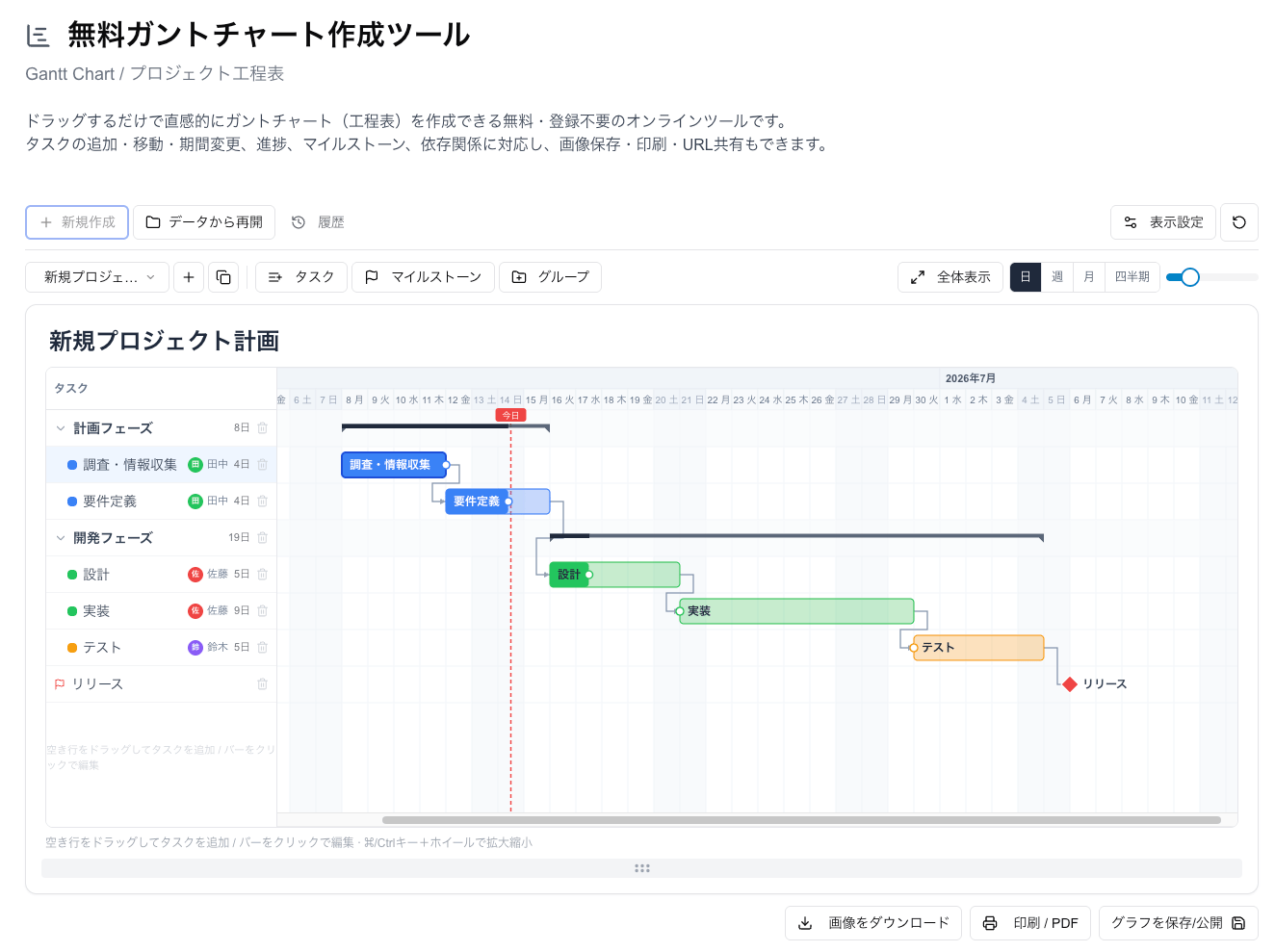The height and width of the screenshot is (952, 1275).
Task: Click 印刷 / PDF button
Action: (1030, 923)
